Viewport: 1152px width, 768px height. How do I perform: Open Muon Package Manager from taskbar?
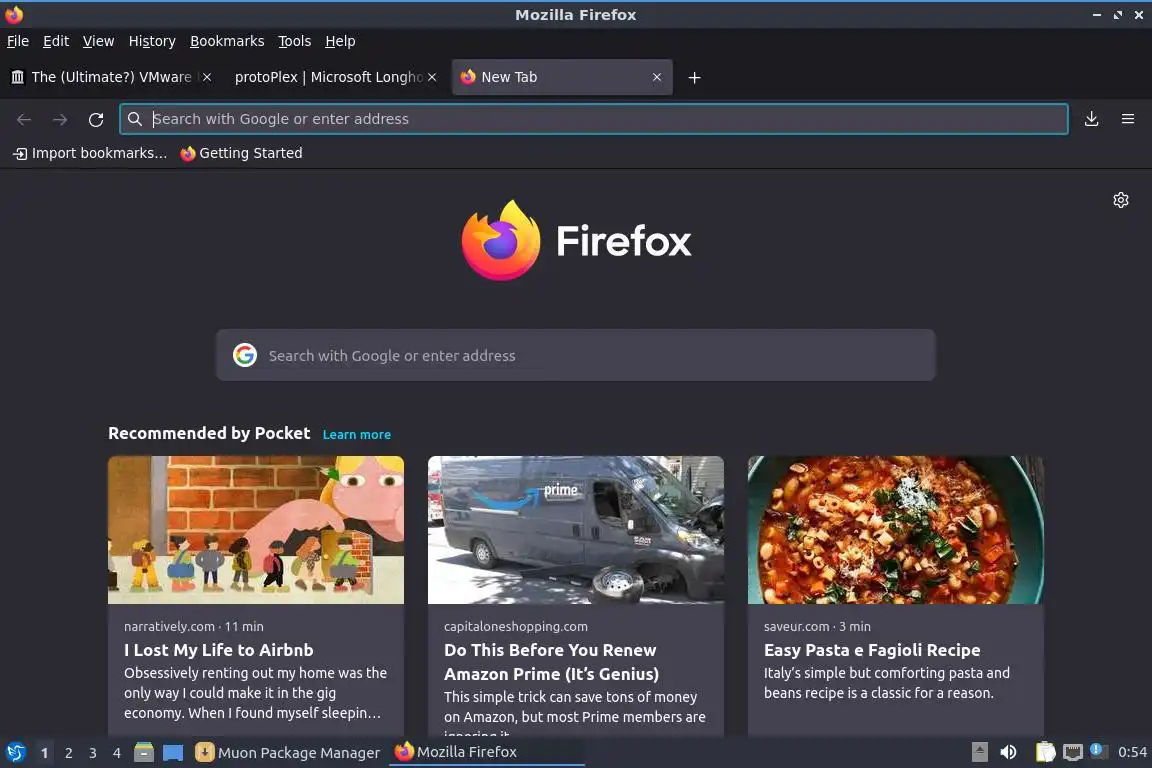tap(288, 753)
